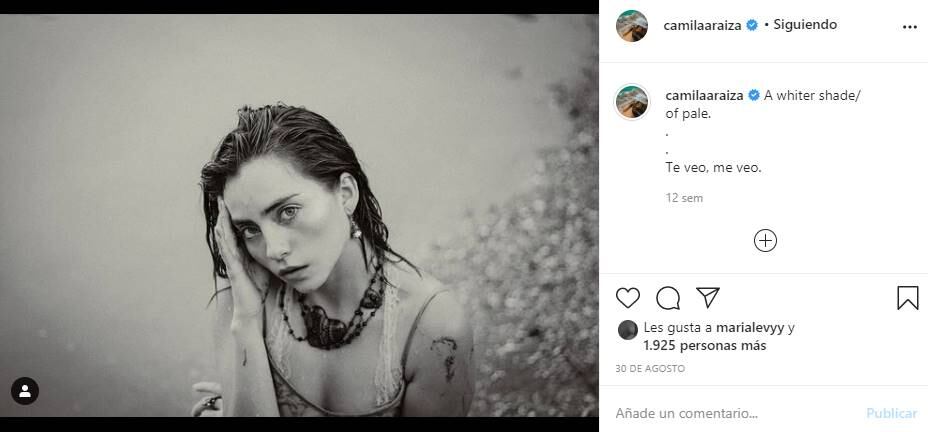The image size is (928, 432).
Task: Toggle the Siguiendo follow status
Action: click(x=806, y=25)
